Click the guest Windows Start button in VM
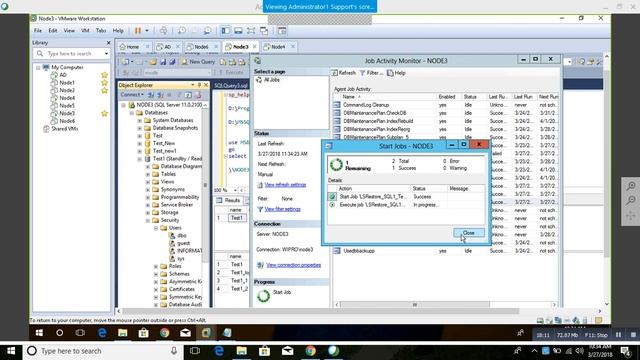The width and height of the screenshot is (640, 360). [39, 333]
